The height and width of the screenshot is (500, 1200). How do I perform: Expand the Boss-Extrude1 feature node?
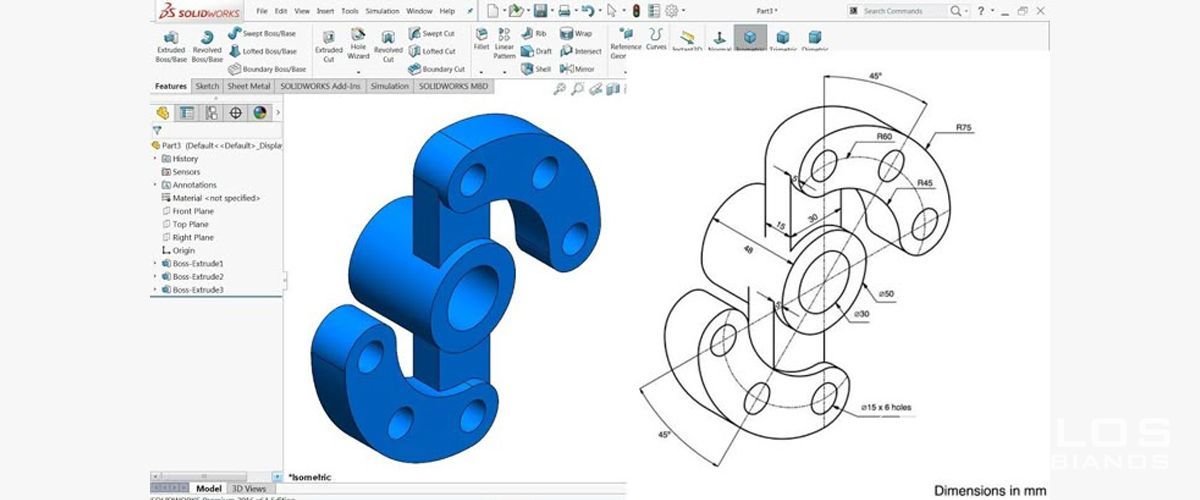[x=155, y=263]
